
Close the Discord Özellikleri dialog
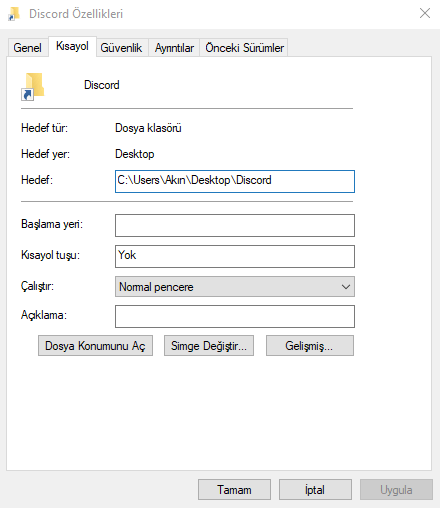click(425, 13)
